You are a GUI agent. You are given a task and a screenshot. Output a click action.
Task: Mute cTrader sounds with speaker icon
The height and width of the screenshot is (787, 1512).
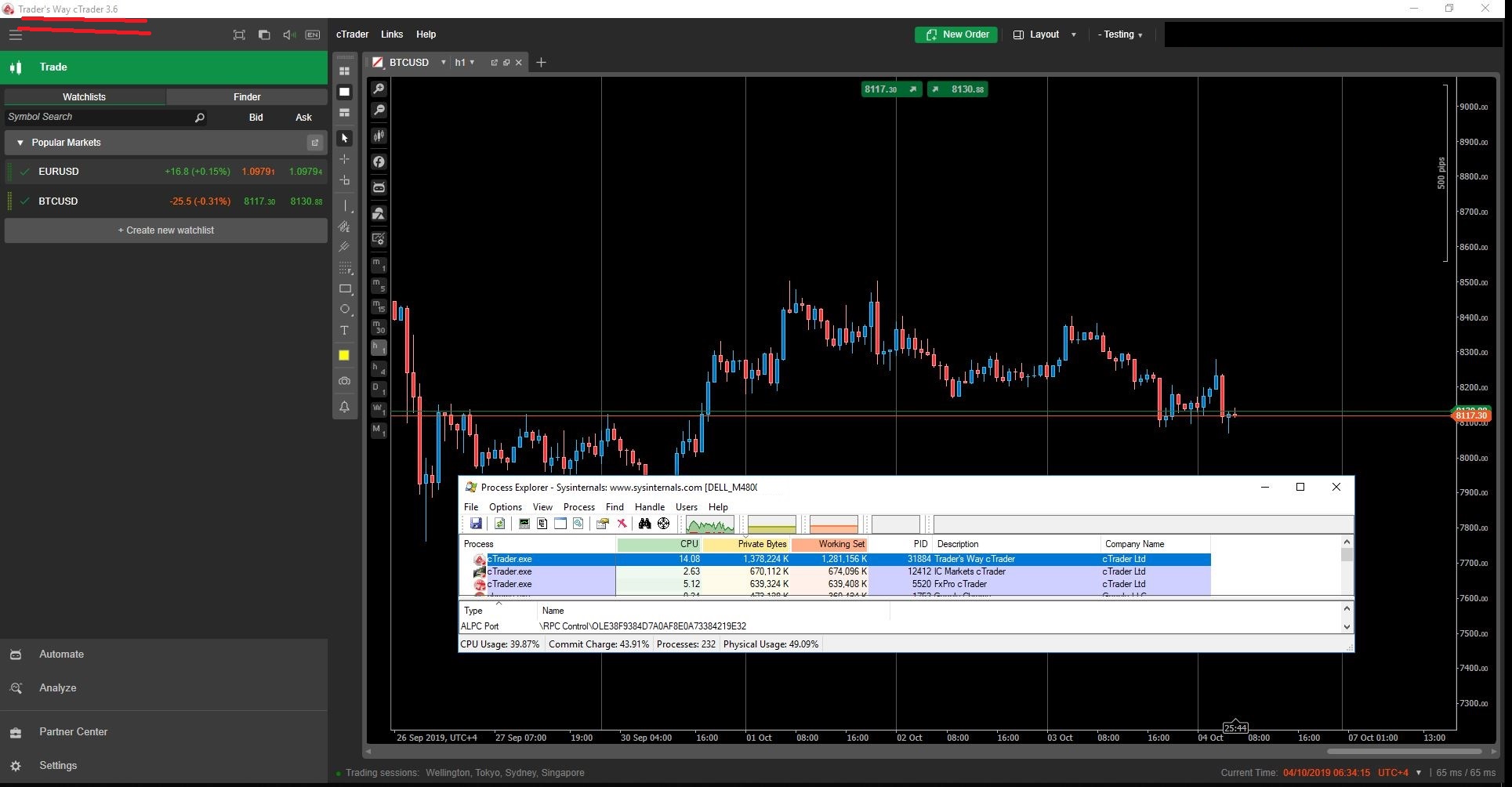point(288,34)
